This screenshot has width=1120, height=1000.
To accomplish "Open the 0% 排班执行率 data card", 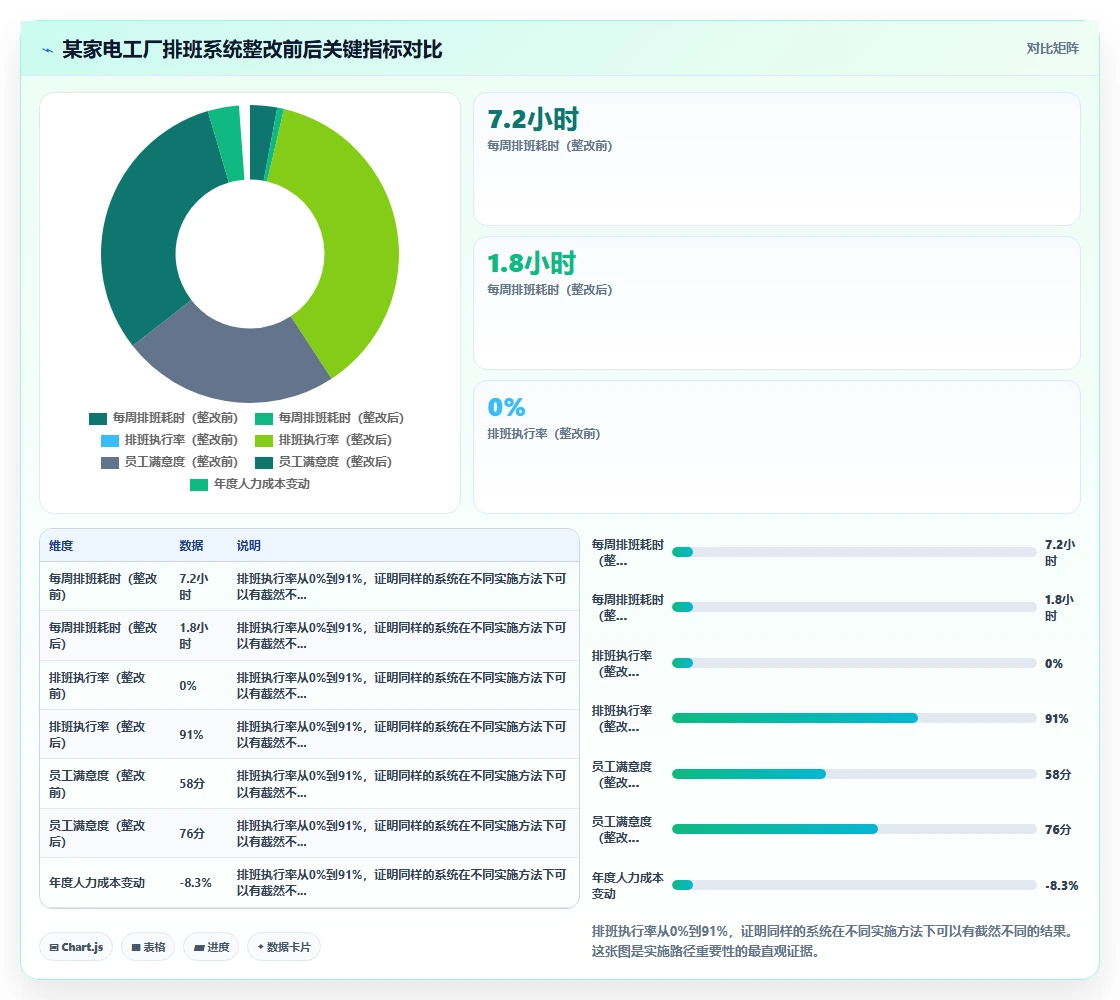I will click(x=776, y=446).
